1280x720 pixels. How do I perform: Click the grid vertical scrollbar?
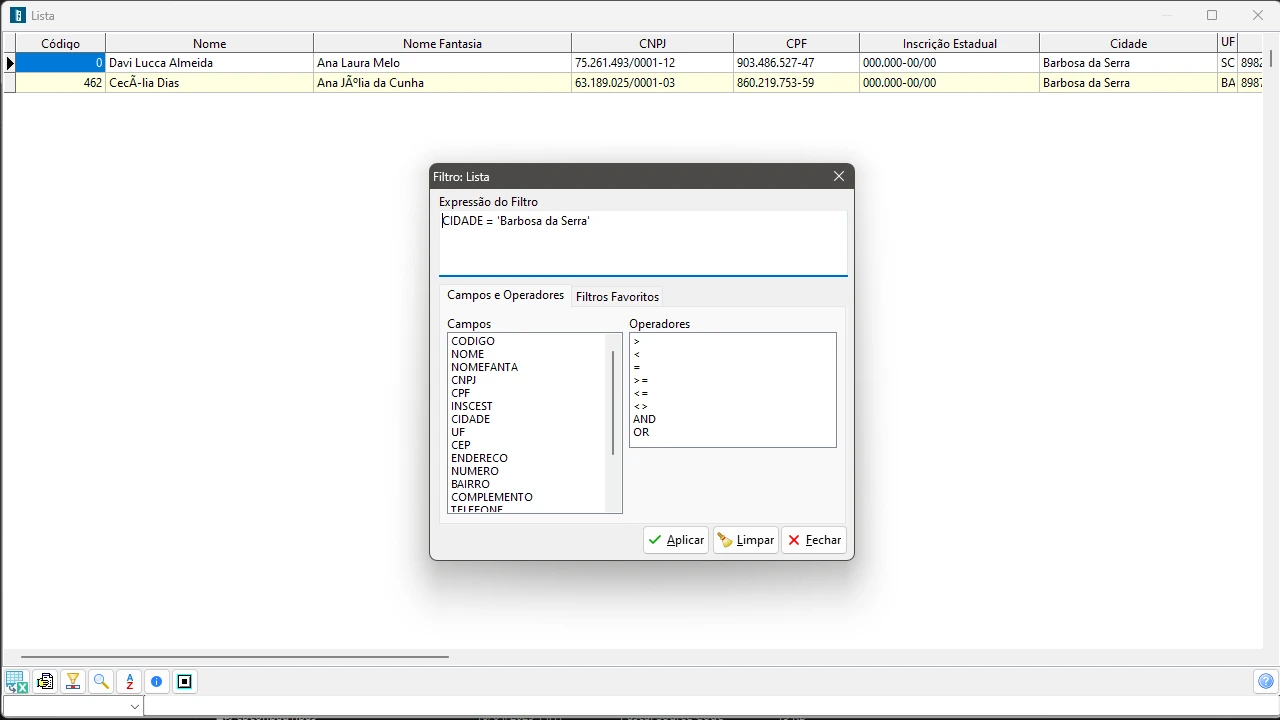(1271, 57)
